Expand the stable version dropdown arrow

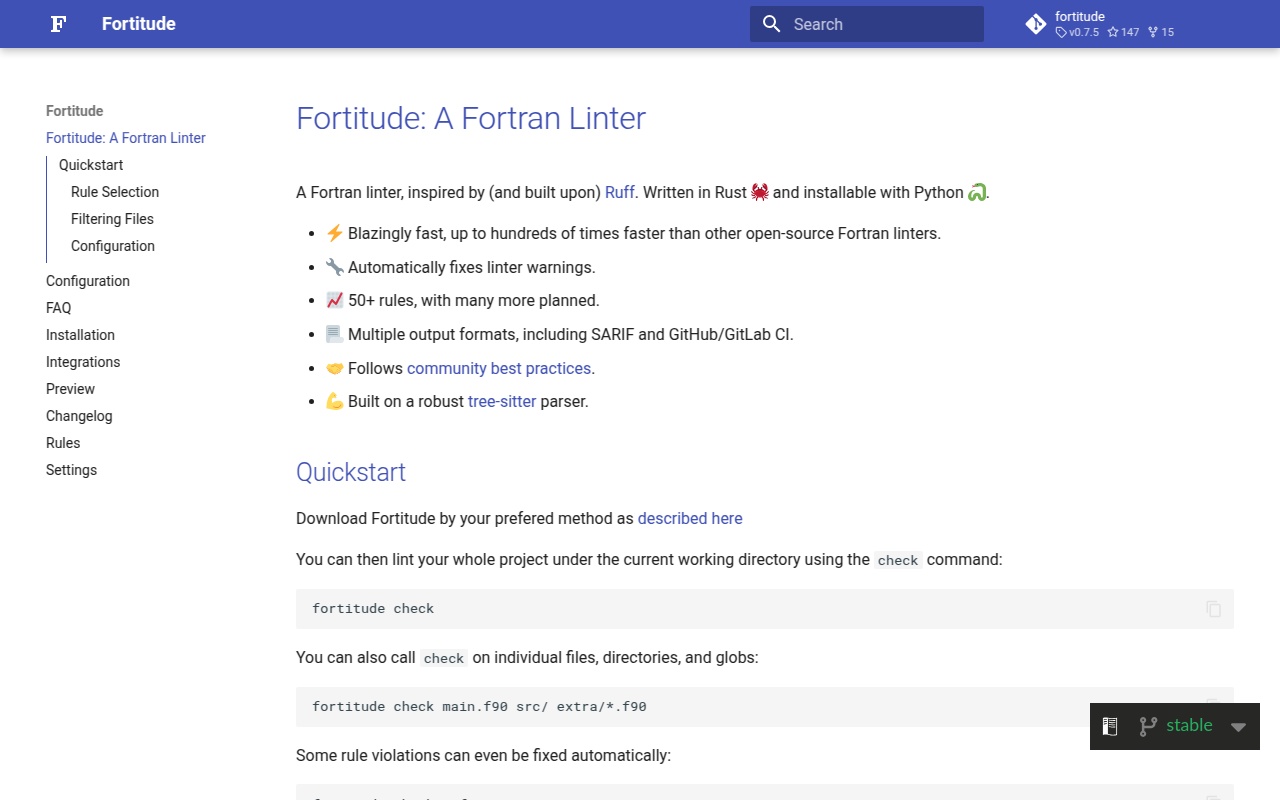coord(1238,727)
